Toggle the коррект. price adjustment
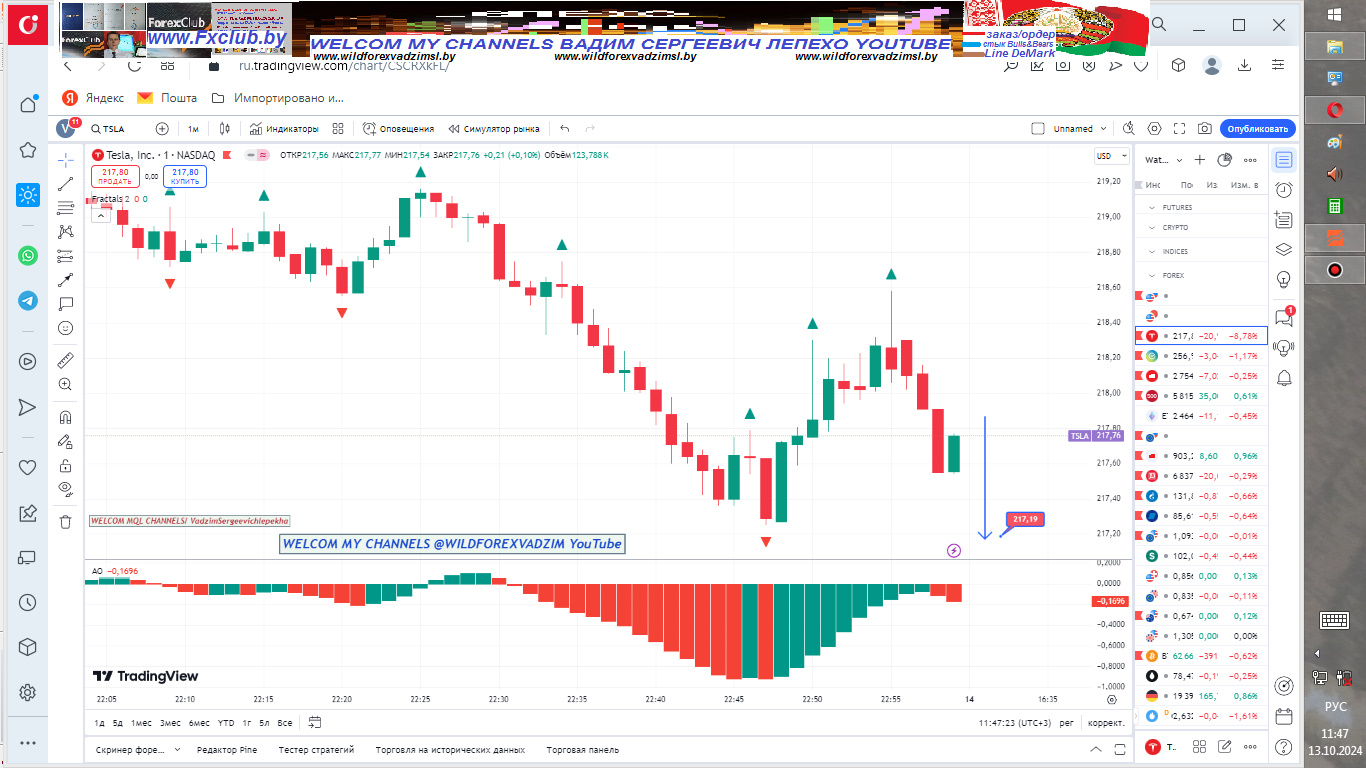The height and width of the screenshot is (768, 1366). [1106, 722]
